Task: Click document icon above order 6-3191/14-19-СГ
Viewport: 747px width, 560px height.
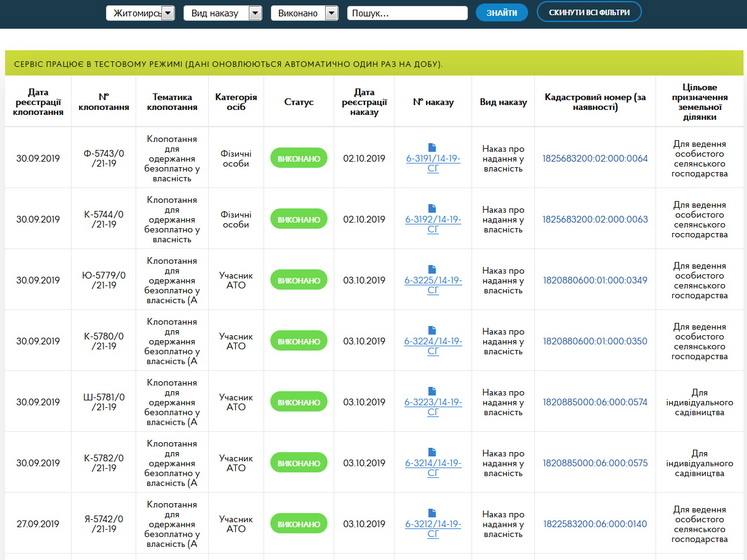Action: (x=433, y=147)
